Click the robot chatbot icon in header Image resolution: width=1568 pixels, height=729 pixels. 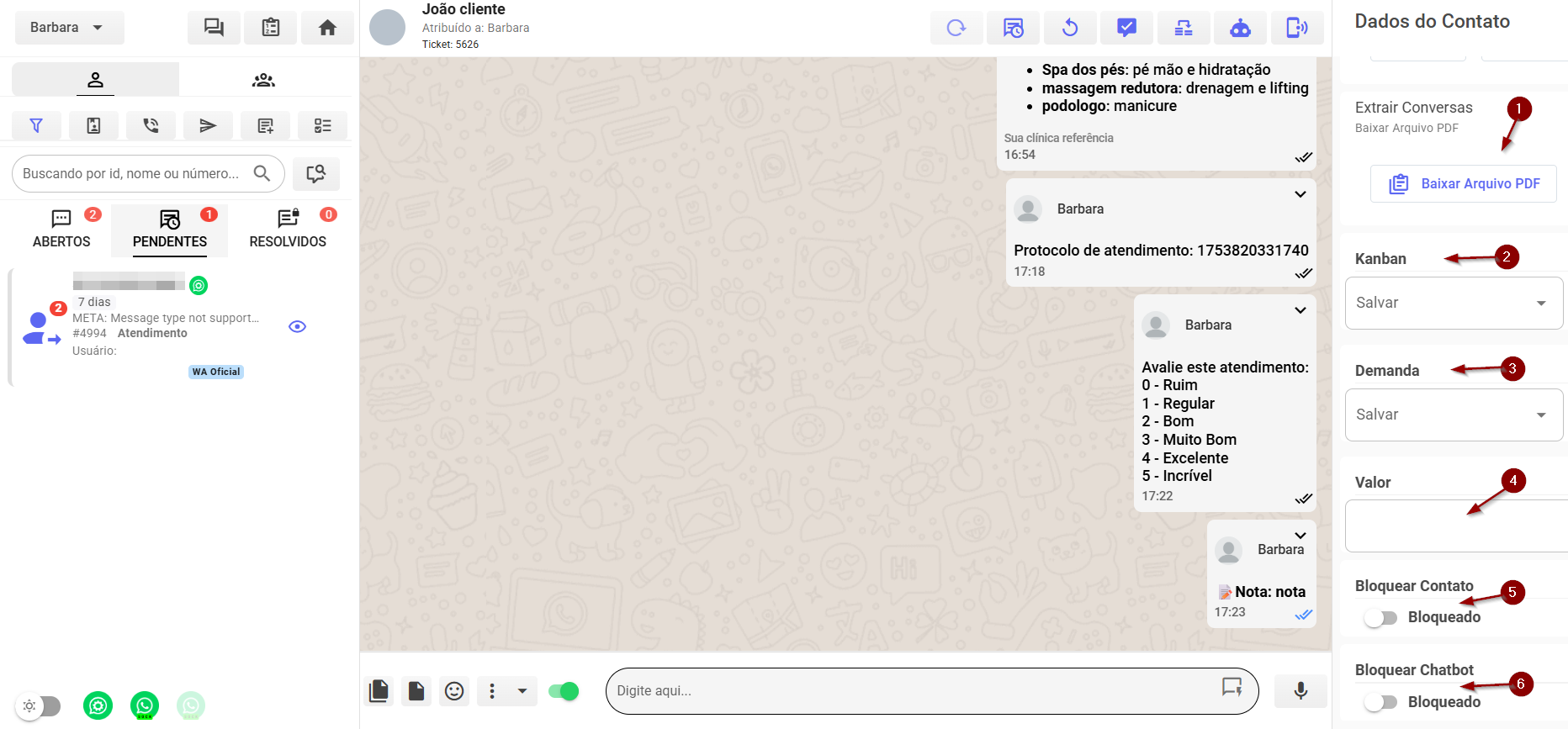click(1240, 28)
